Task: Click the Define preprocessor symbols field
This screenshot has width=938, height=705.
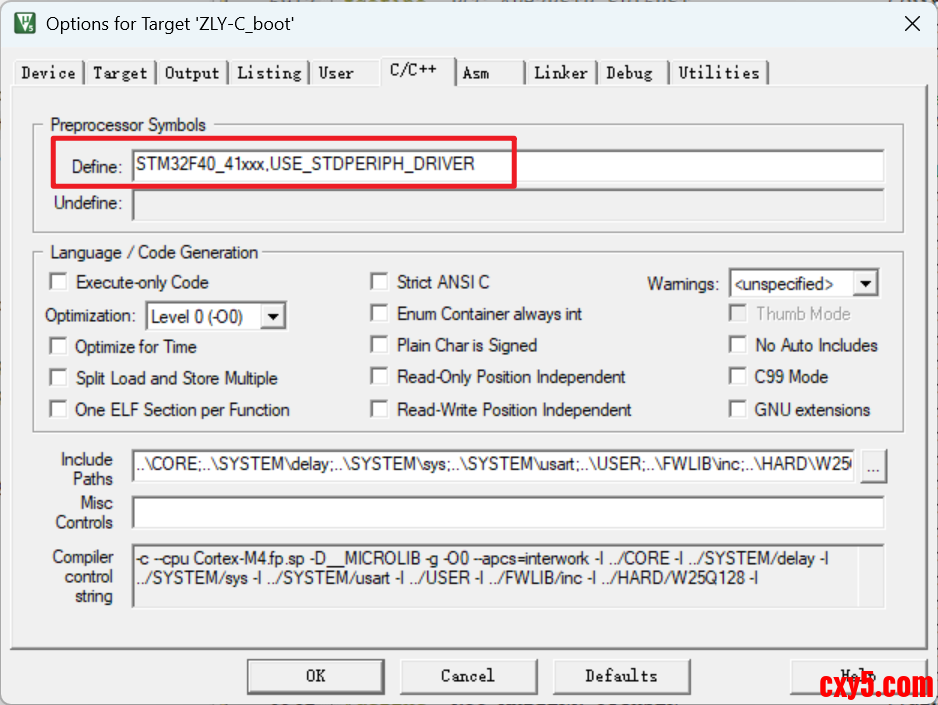Action: coord(507,165)
